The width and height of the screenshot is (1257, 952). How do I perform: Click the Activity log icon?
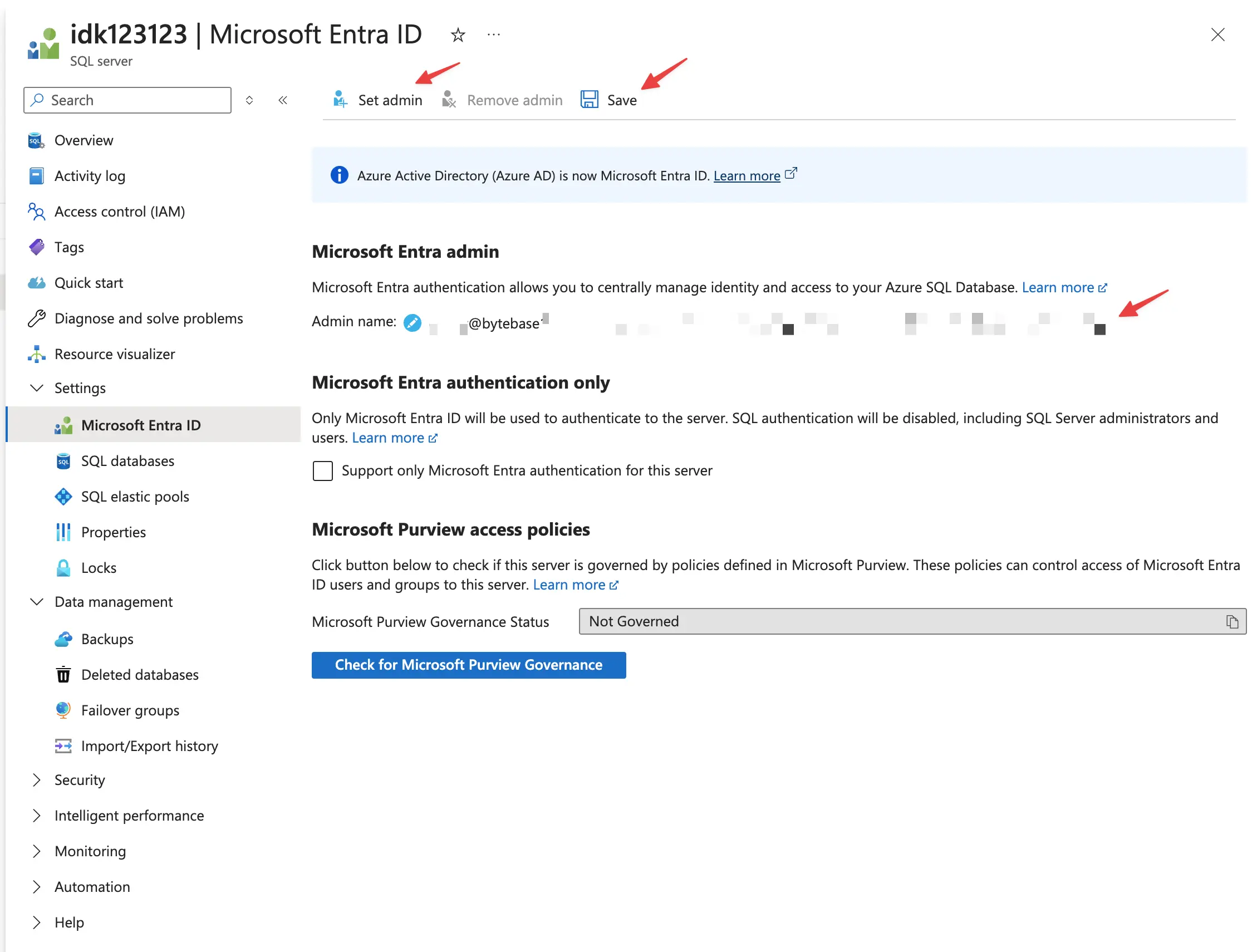point(36,176)
